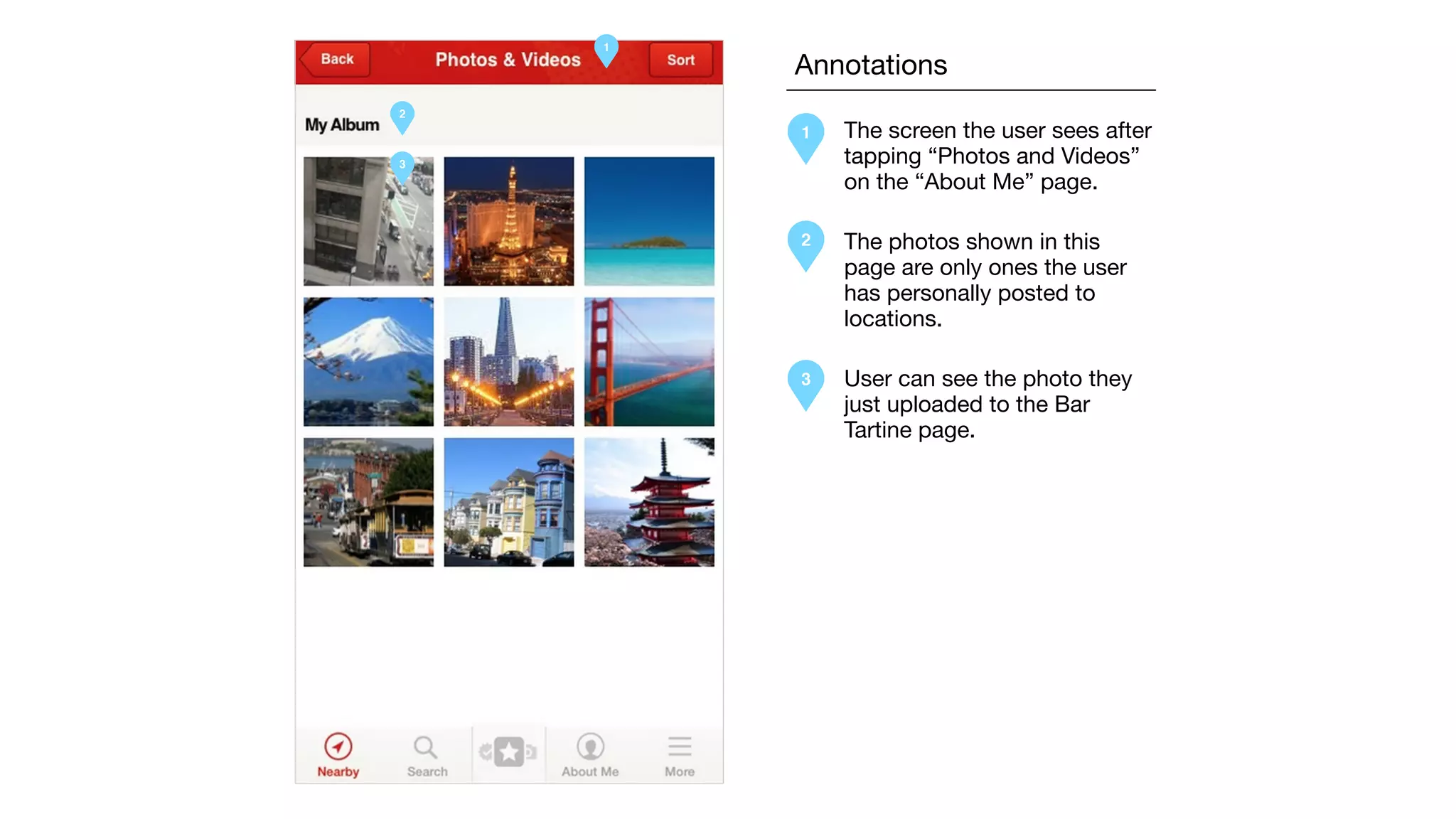Open the Golden Gate Bridge photo
This screenshot has width=1456, height=819.
click(x=649, y=362)
